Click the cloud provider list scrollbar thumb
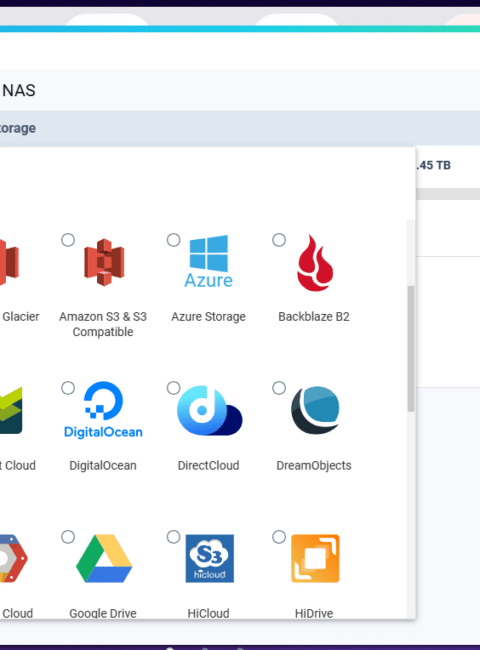The width and height of the screenshot is (480, 650). 411,349
